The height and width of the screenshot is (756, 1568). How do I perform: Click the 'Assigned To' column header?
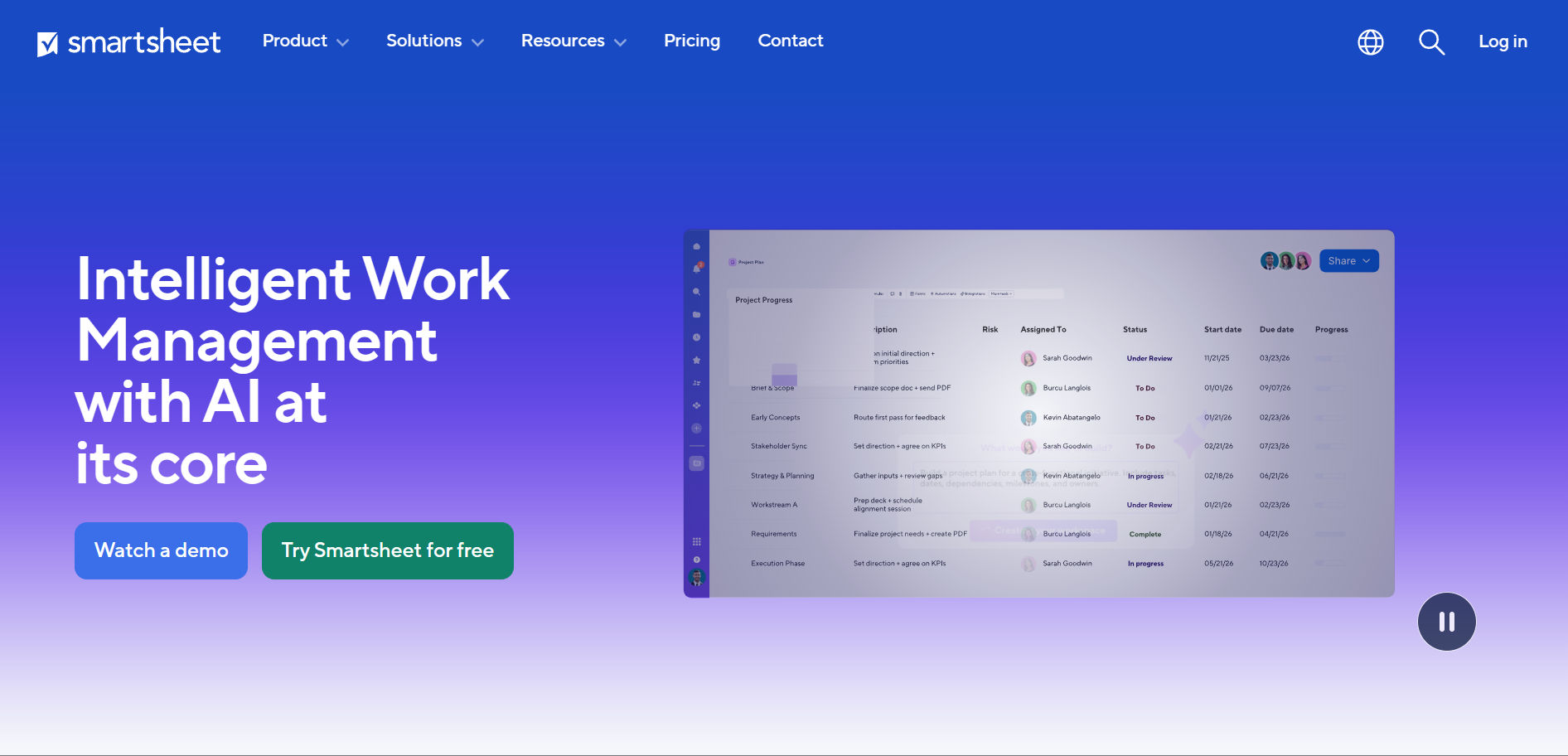(x=1043, y=330)
